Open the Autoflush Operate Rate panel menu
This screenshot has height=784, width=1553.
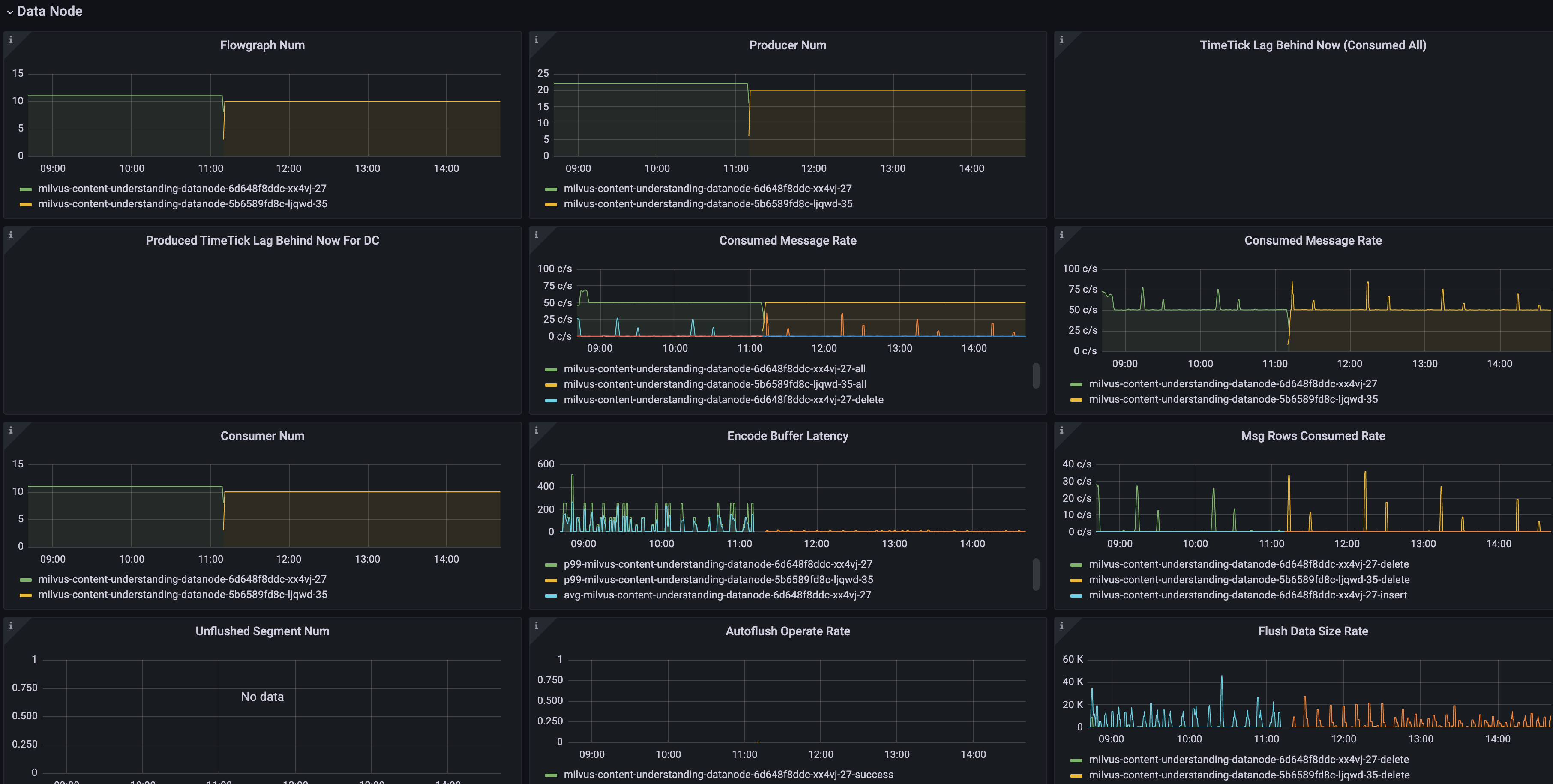pyautogui.click(x=787, y=631)
